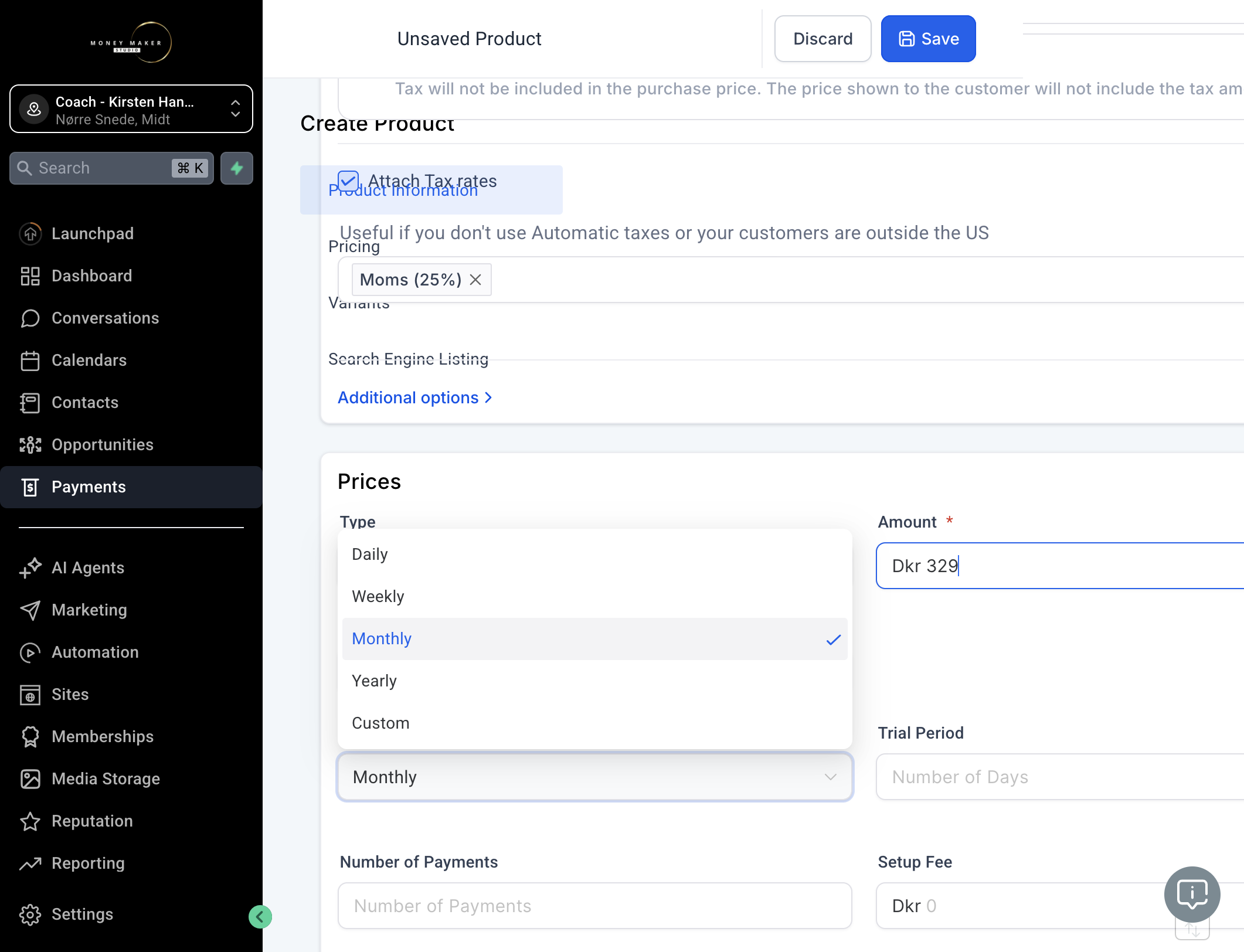Click the AI Agents sparkle icon
The width and height of the screenshot is (1244, 952).
(x=30, y=567)
